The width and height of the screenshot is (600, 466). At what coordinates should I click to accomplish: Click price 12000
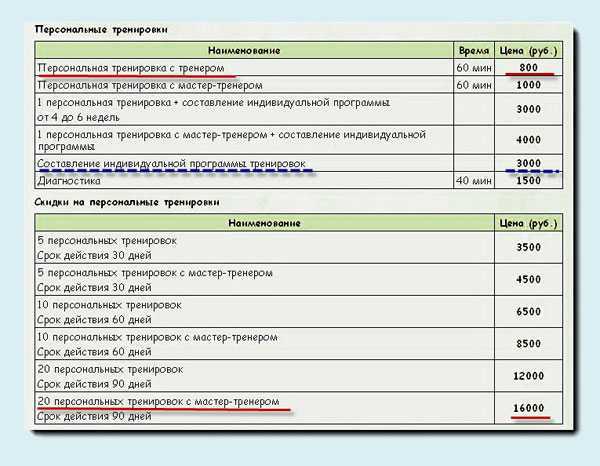pos(528,376)
